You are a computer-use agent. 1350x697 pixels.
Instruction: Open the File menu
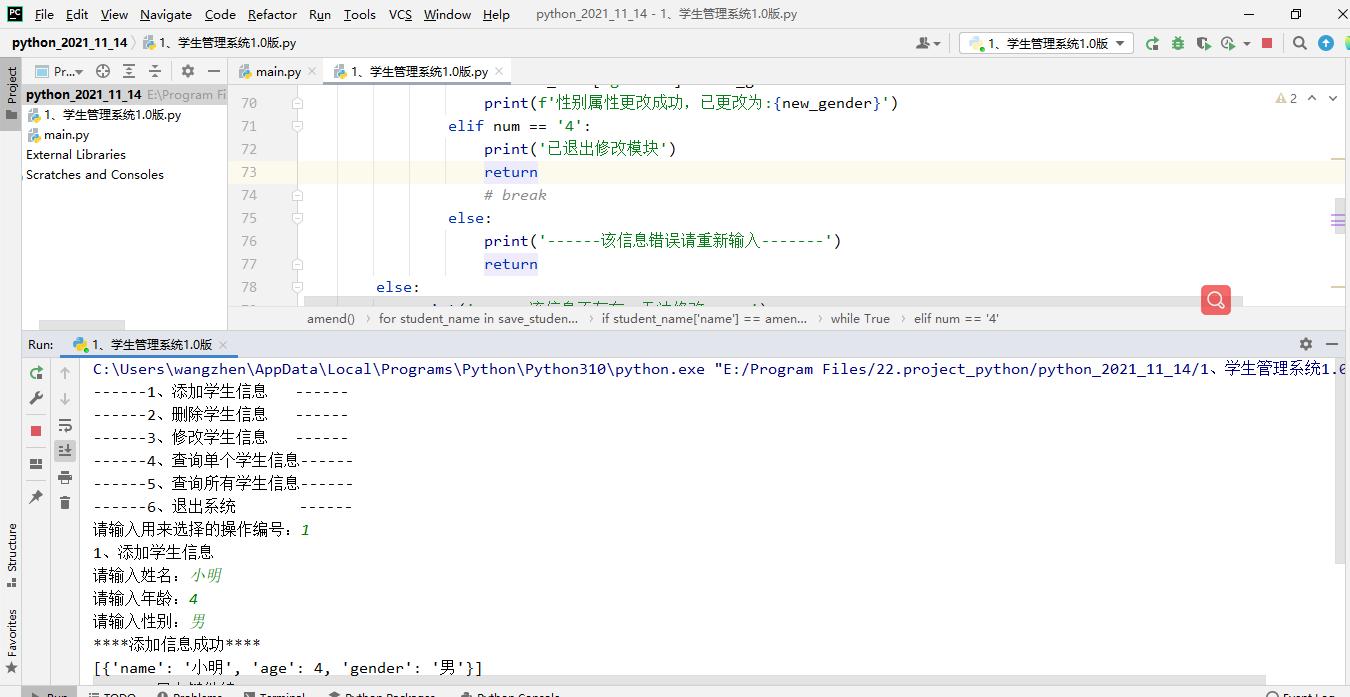point(44,14)
